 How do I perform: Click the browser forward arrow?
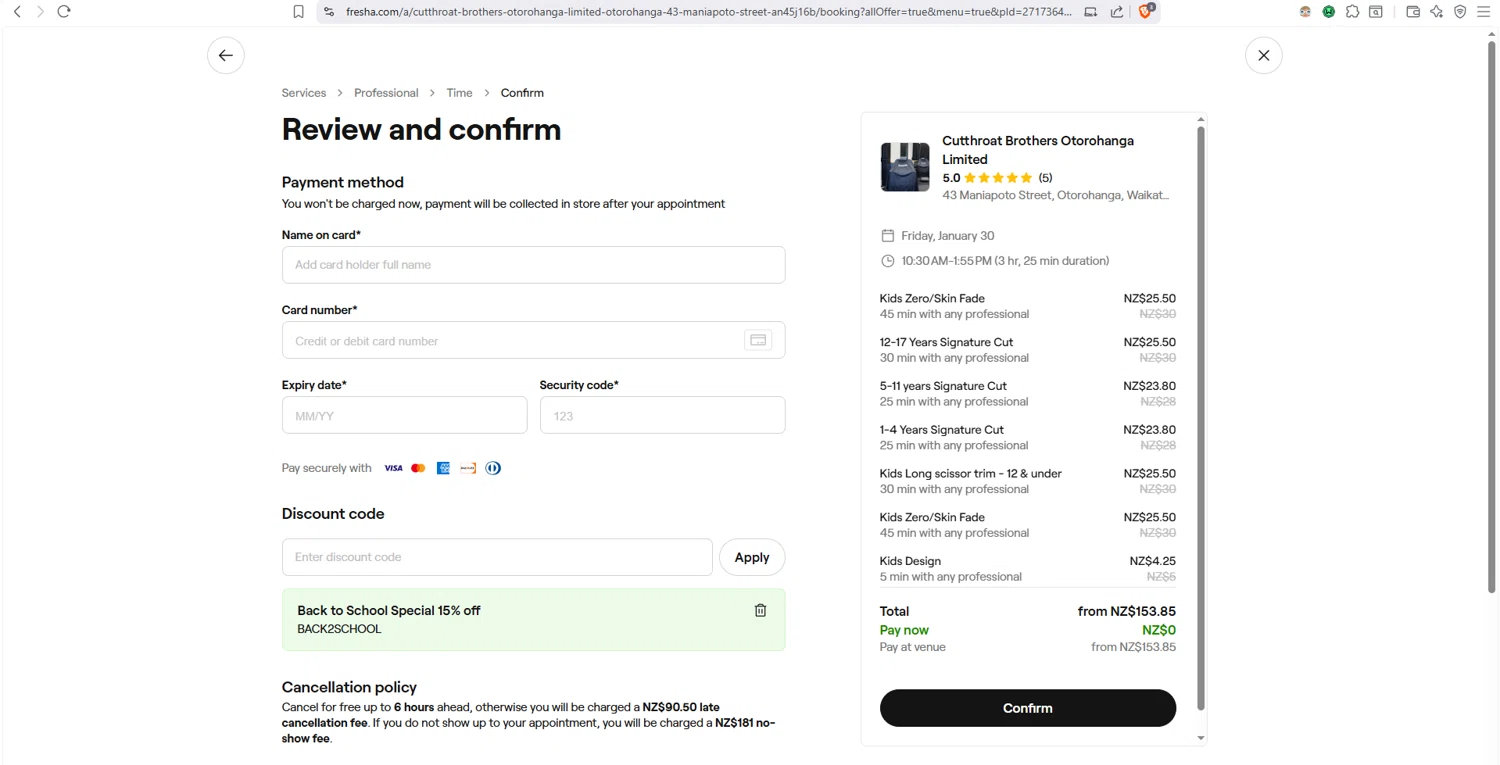[40, 12]
